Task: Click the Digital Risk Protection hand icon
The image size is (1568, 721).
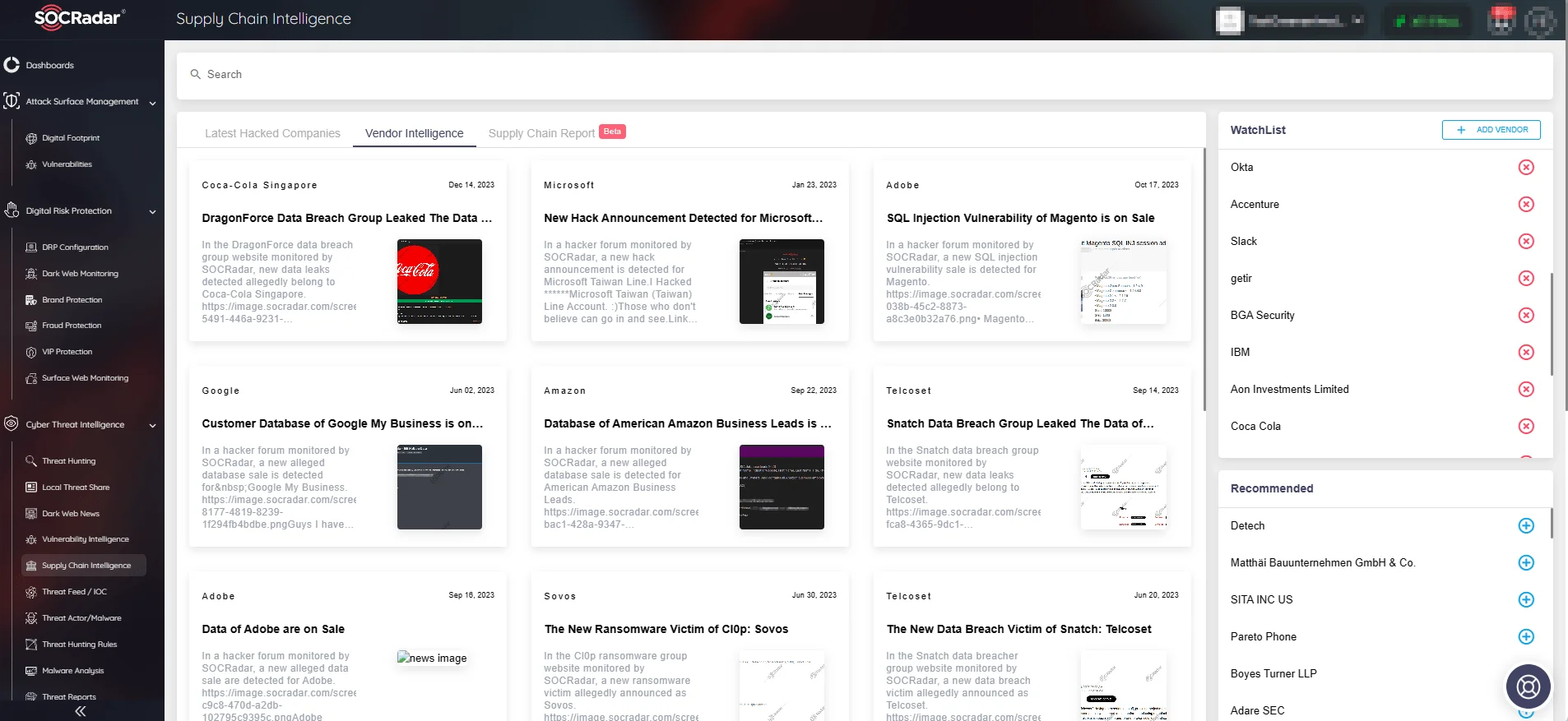Action: pos(12,210)
